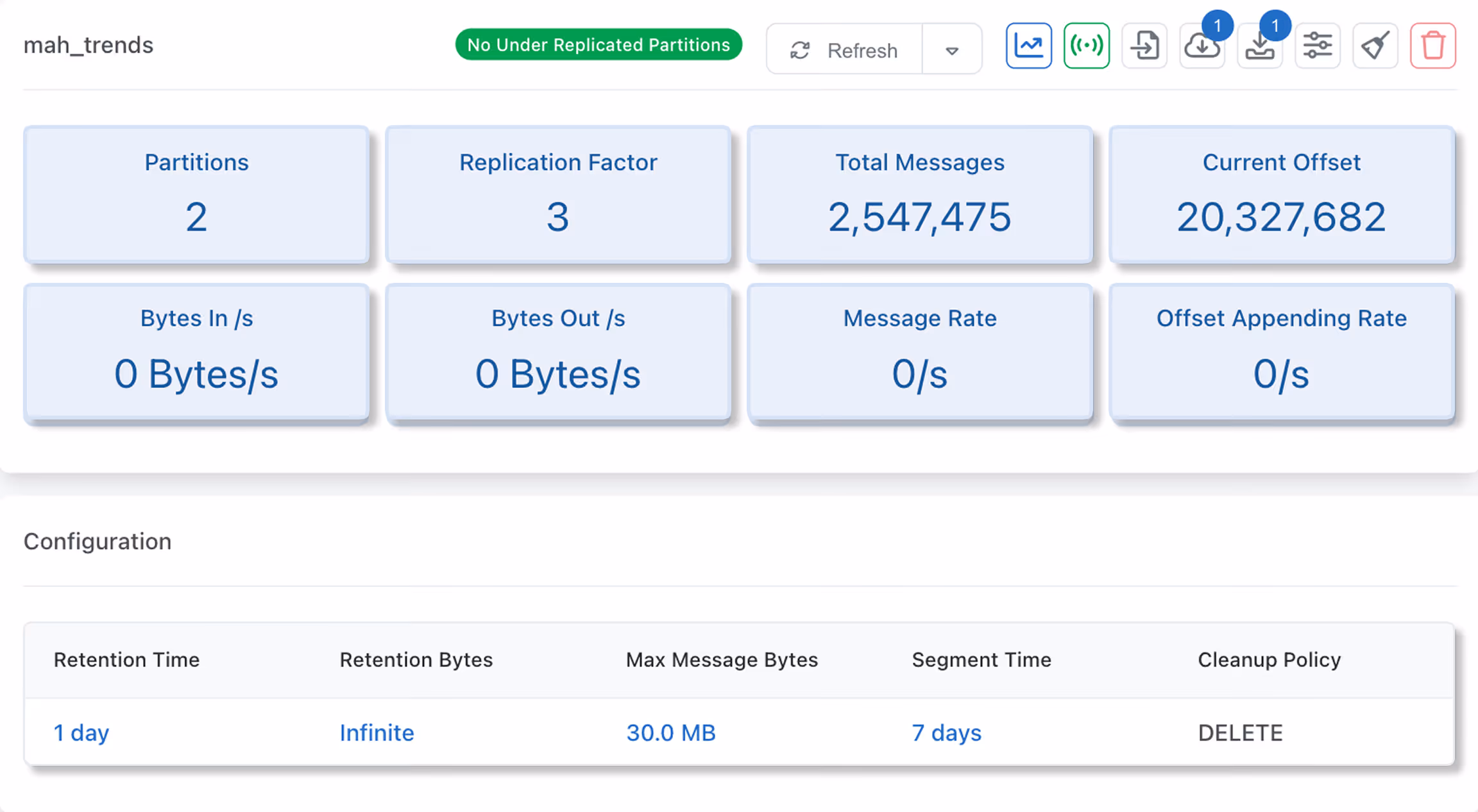Click the green live broadcast signal icon
Screen dimensions: 1478x812
pyautogui.click(x=1086, y=46)
